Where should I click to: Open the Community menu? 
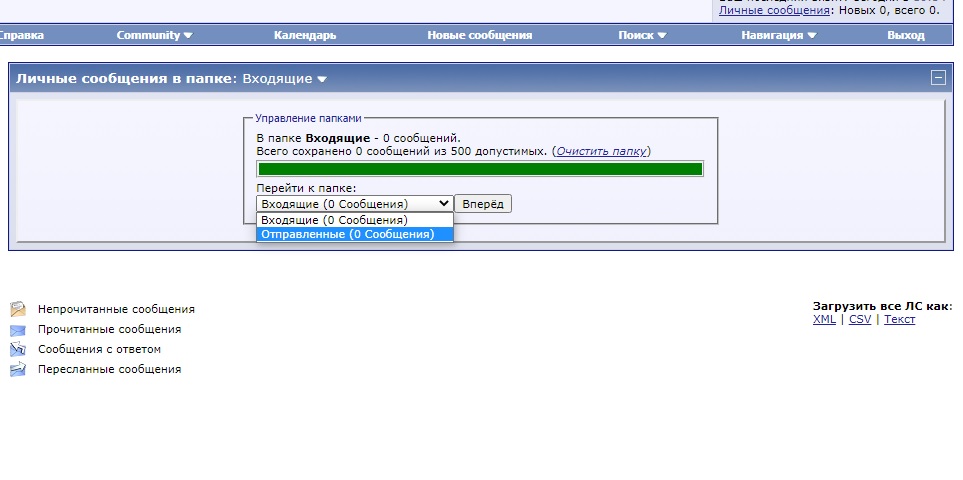click(x=154, y=35)
